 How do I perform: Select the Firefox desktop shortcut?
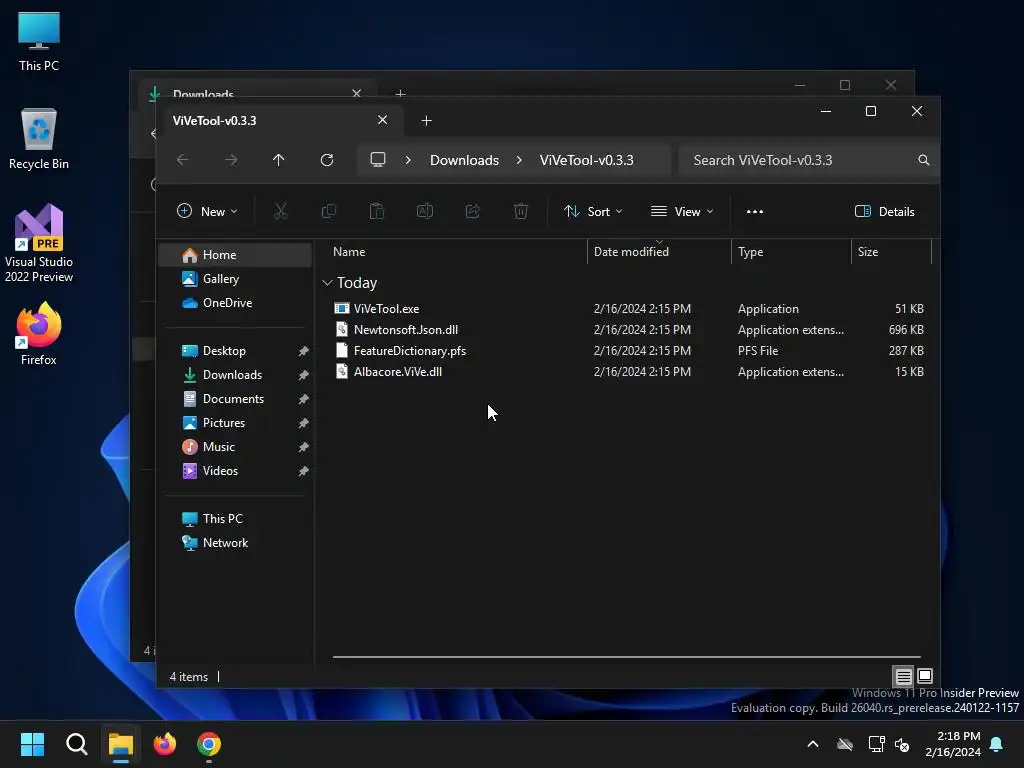[39, 334]
